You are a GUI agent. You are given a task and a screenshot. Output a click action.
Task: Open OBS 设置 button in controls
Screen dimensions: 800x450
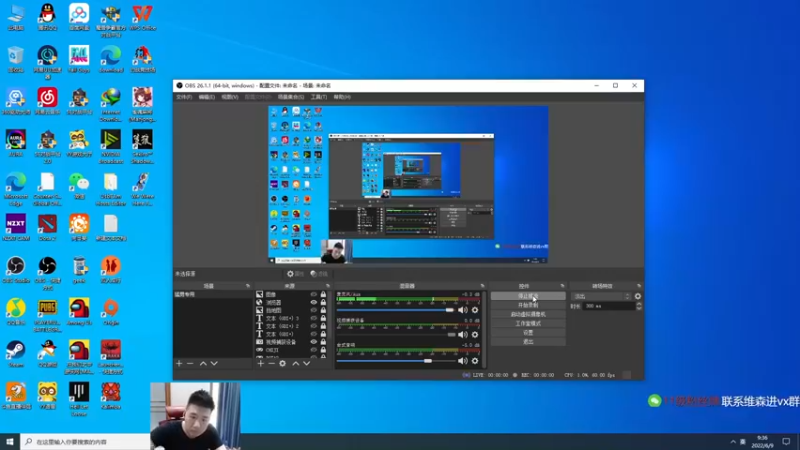[528, 333]
